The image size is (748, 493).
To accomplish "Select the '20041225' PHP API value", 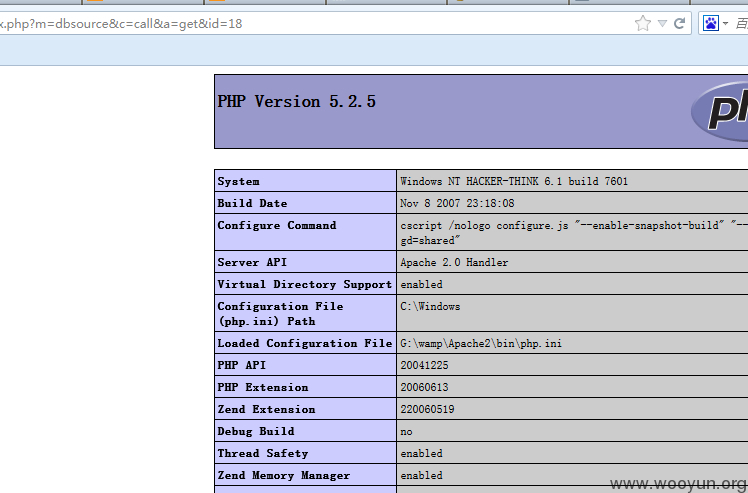I will [x=424, y=365].
